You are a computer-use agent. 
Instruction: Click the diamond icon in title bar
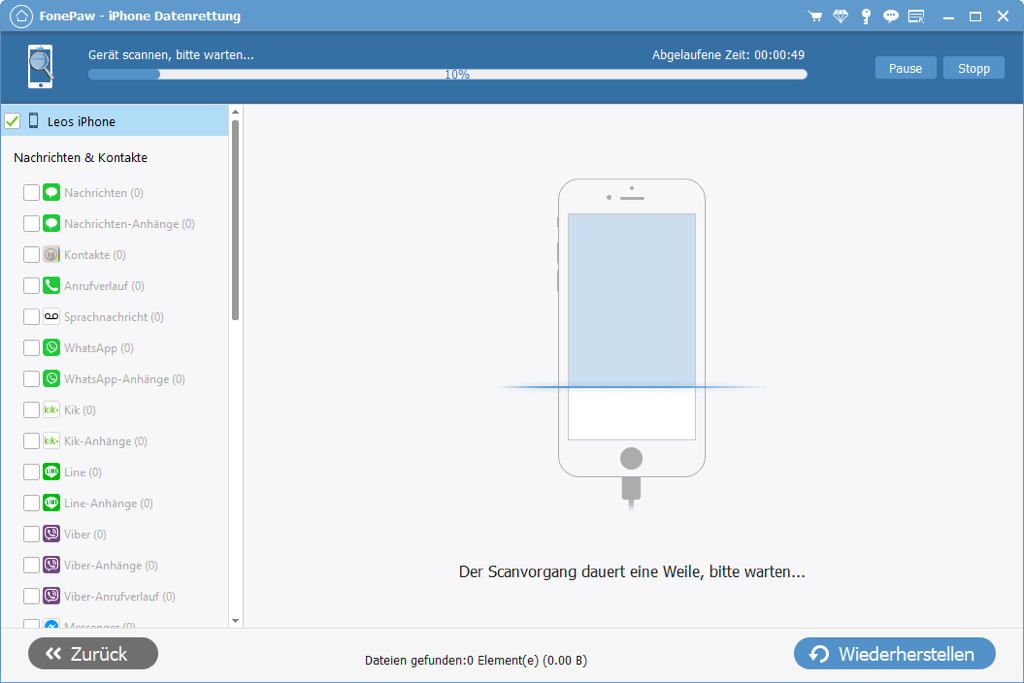coord(840,16)
